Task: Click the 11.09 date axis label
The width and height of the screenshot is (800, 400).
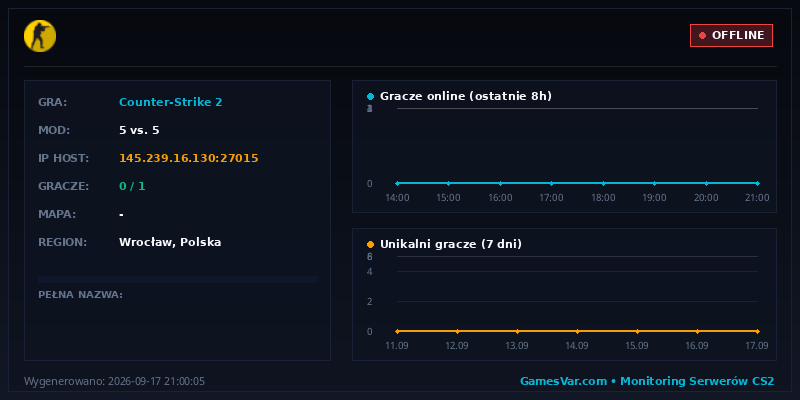Action: pyautogui.click(x=396, y=345)
